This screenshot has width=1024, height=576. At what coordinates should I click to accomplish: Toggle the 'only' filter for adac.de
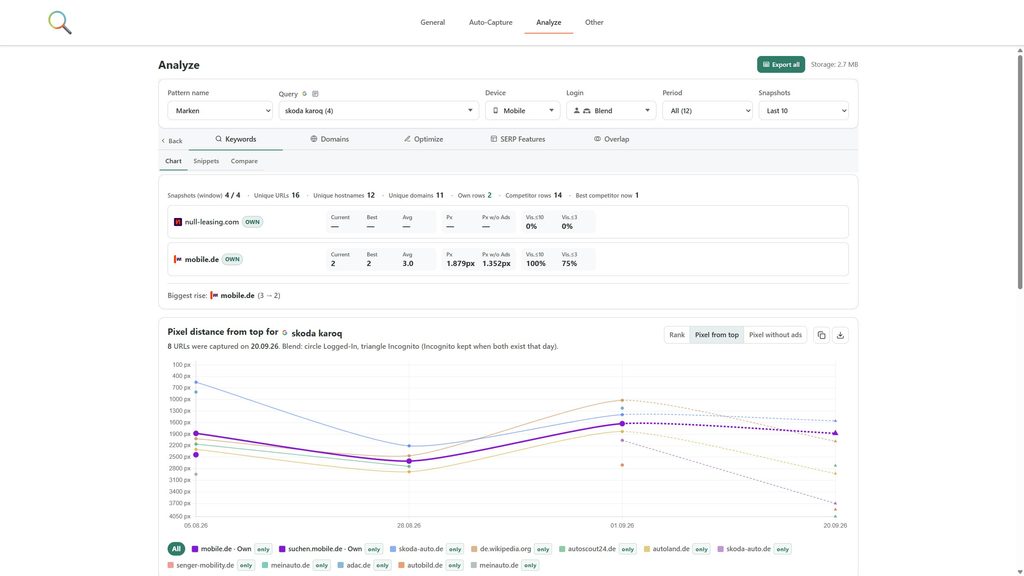tap(382, 566)
